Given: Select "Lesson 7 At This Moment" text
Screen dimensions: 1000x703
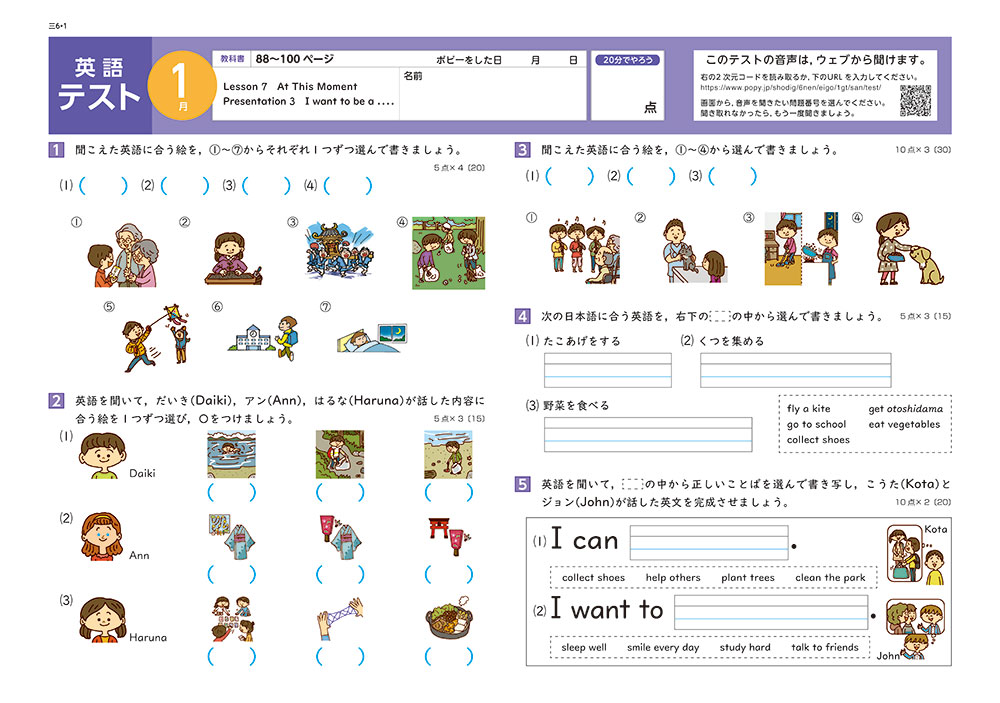Looking at the screenshot, I should point(290,87).
